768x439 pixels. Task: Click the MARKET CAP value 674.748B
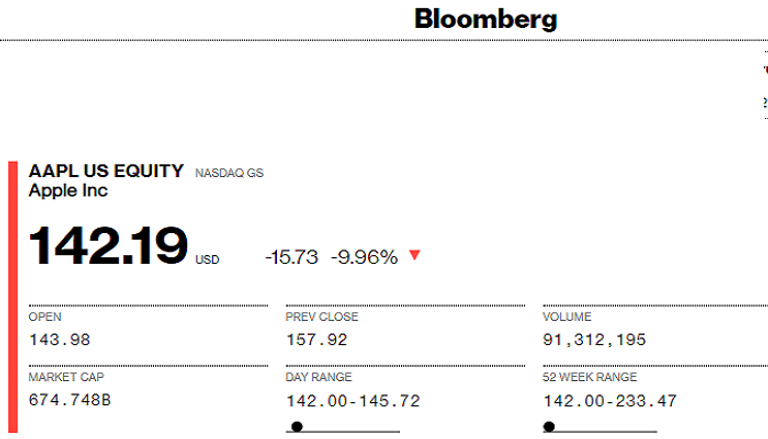(70, 401)
